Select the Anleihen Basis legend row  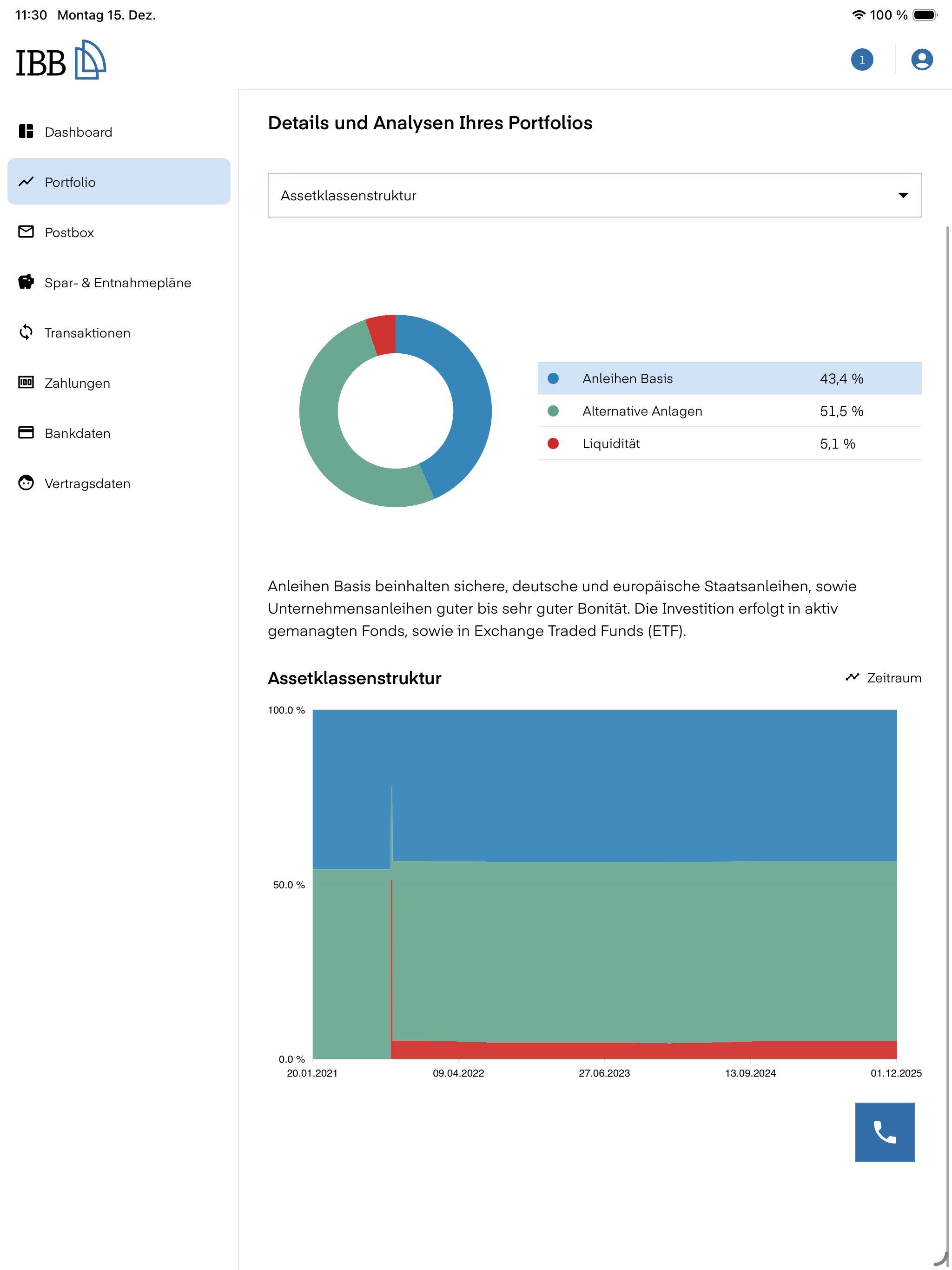(x=730, y=378)
